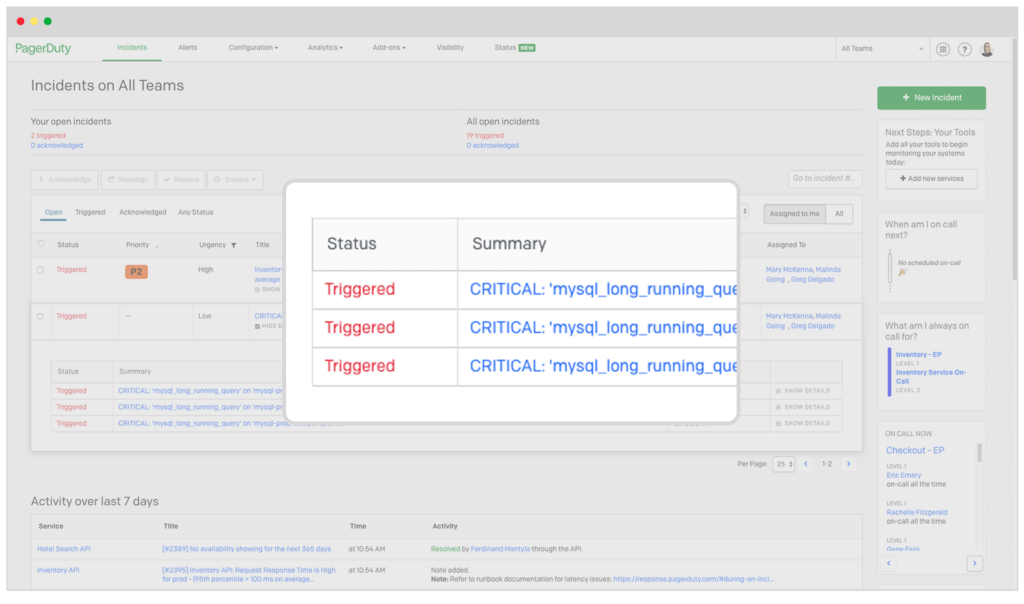Go to next page of incidents
The height and width of the screenshot is (604, 1024).
point(848,464)
